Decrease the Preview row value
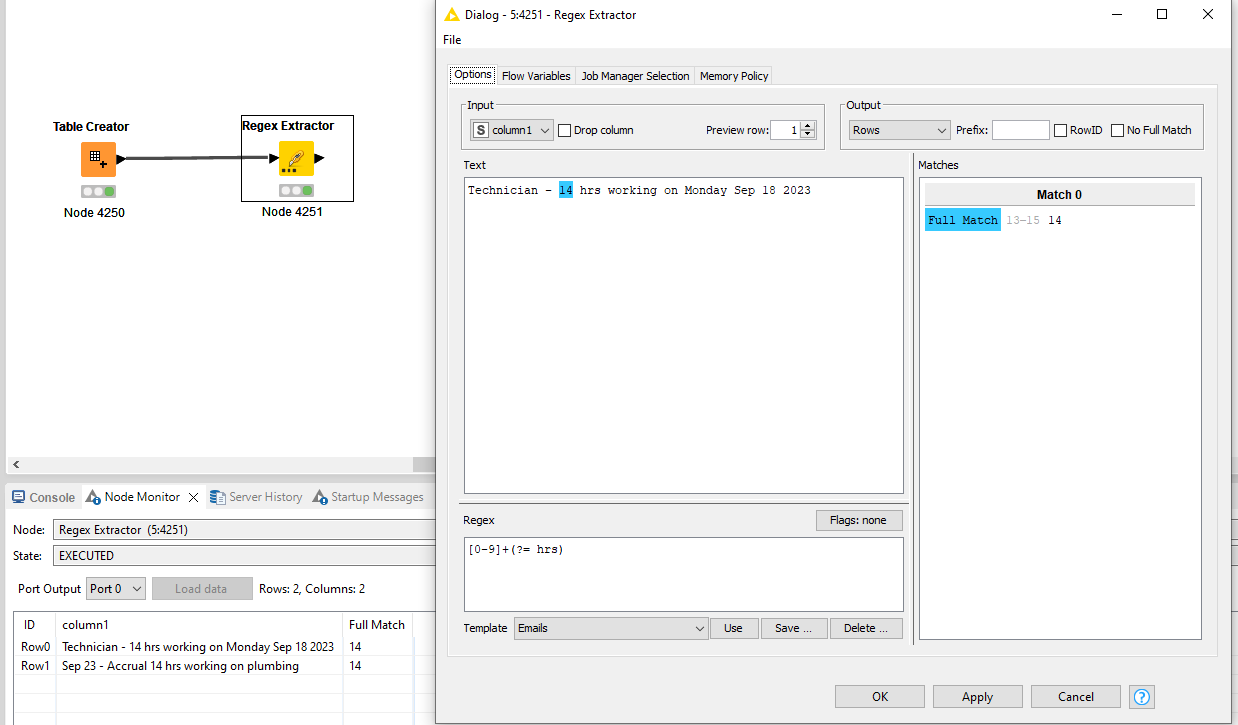1238x725 pixels. click(808, 135)
